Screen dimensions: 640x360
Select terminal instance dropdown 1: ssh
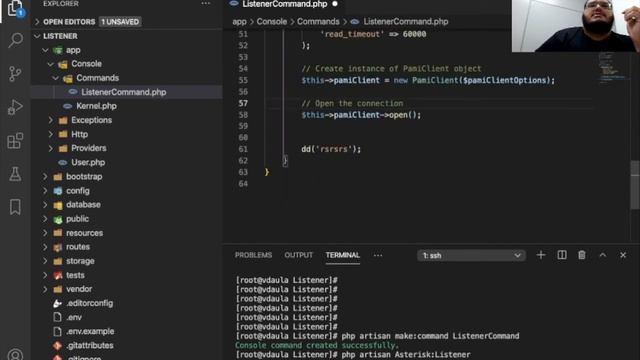click(x=471, y=256)
